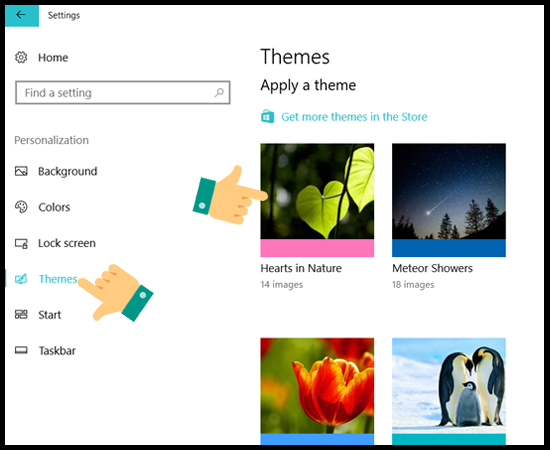Select the Themes sidebar item
550x450 pixels.
click(58, 279)
